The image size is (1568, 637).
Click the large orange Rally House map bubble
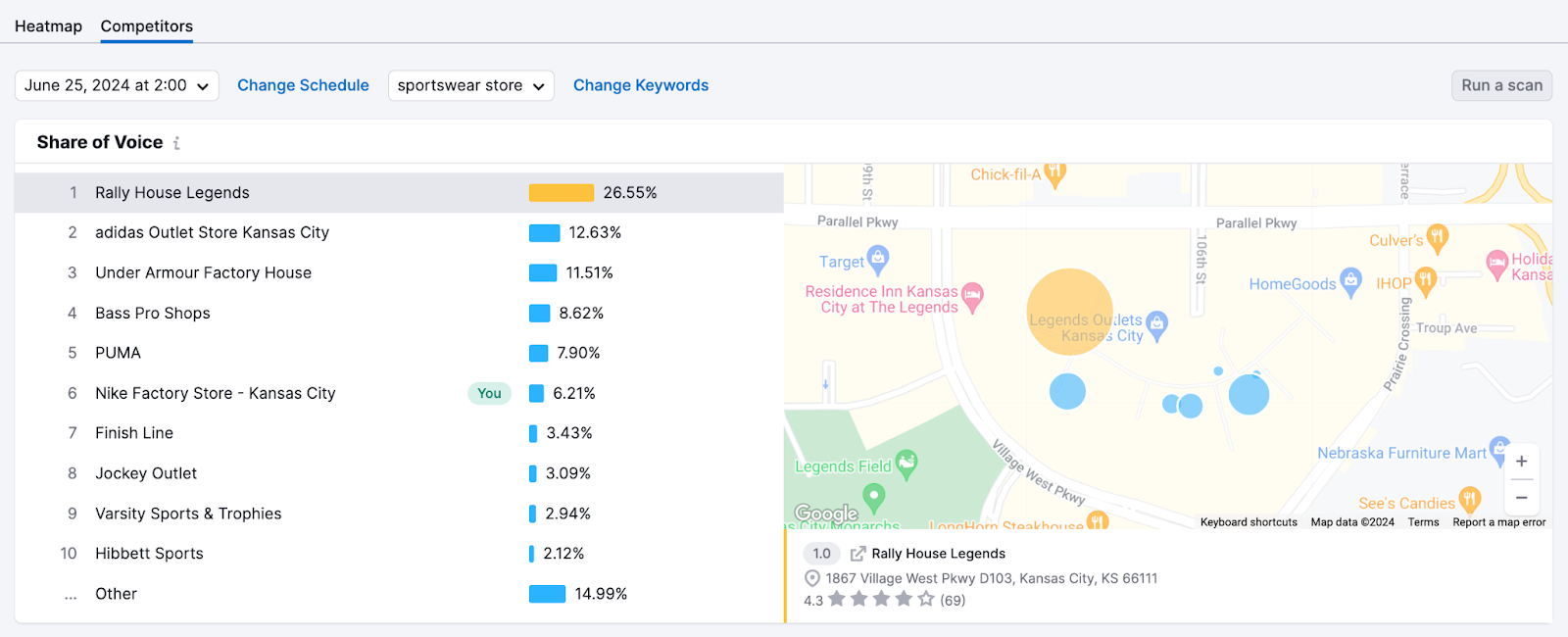pos(1069,311)
